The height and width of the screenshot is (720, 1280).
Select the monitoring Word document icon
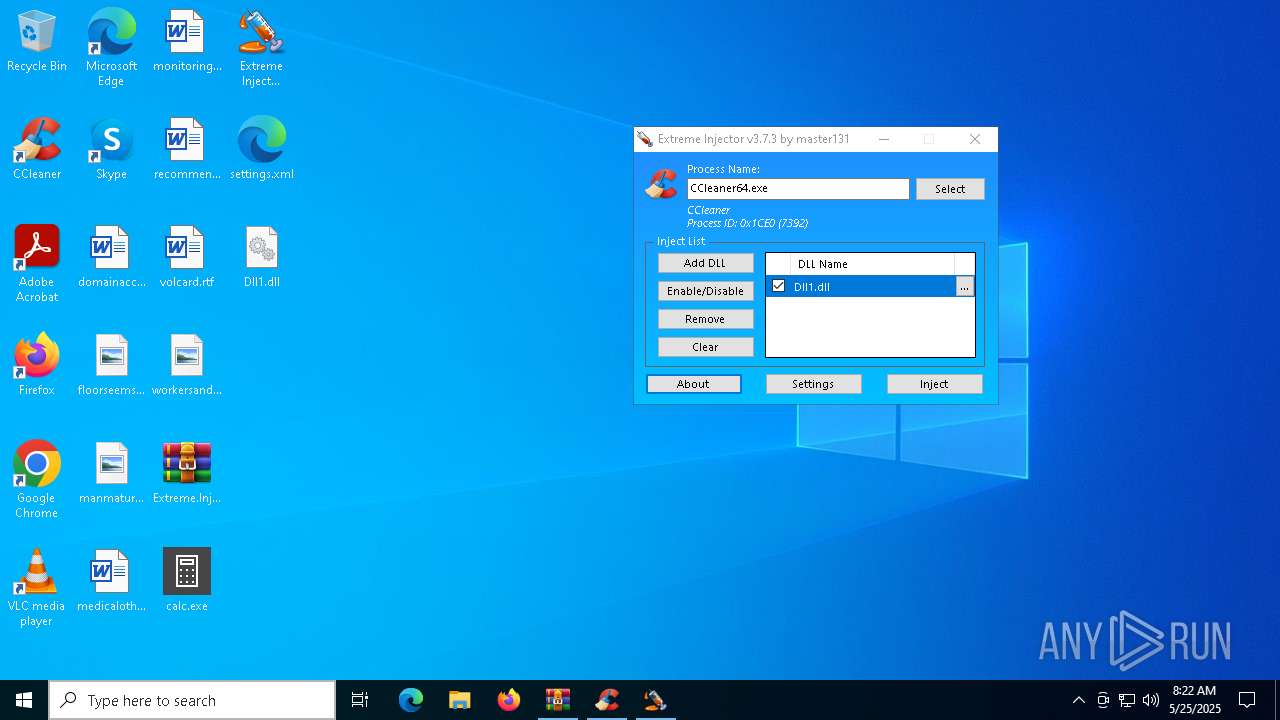tap(187, 42)
